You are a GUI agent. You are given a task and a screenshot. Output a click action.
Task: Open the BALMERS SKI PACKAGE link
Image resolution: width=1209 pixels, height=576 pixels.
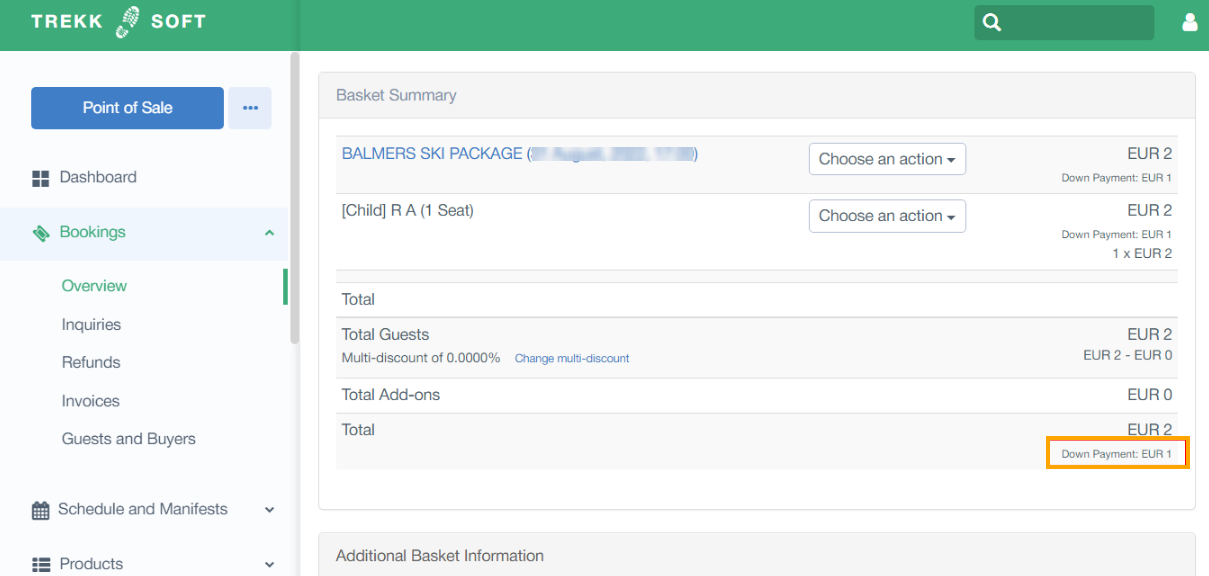(x=432, y=154)
